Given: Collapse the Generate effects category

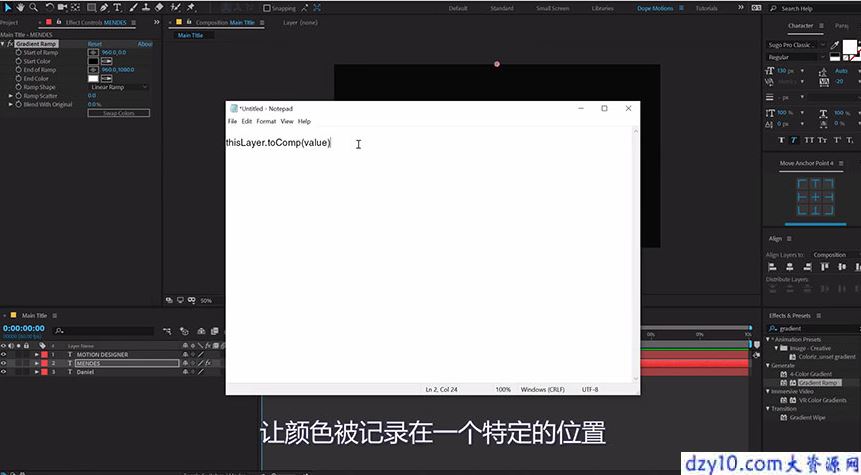Looking at the screenshot, I should (x=768, y=365).
